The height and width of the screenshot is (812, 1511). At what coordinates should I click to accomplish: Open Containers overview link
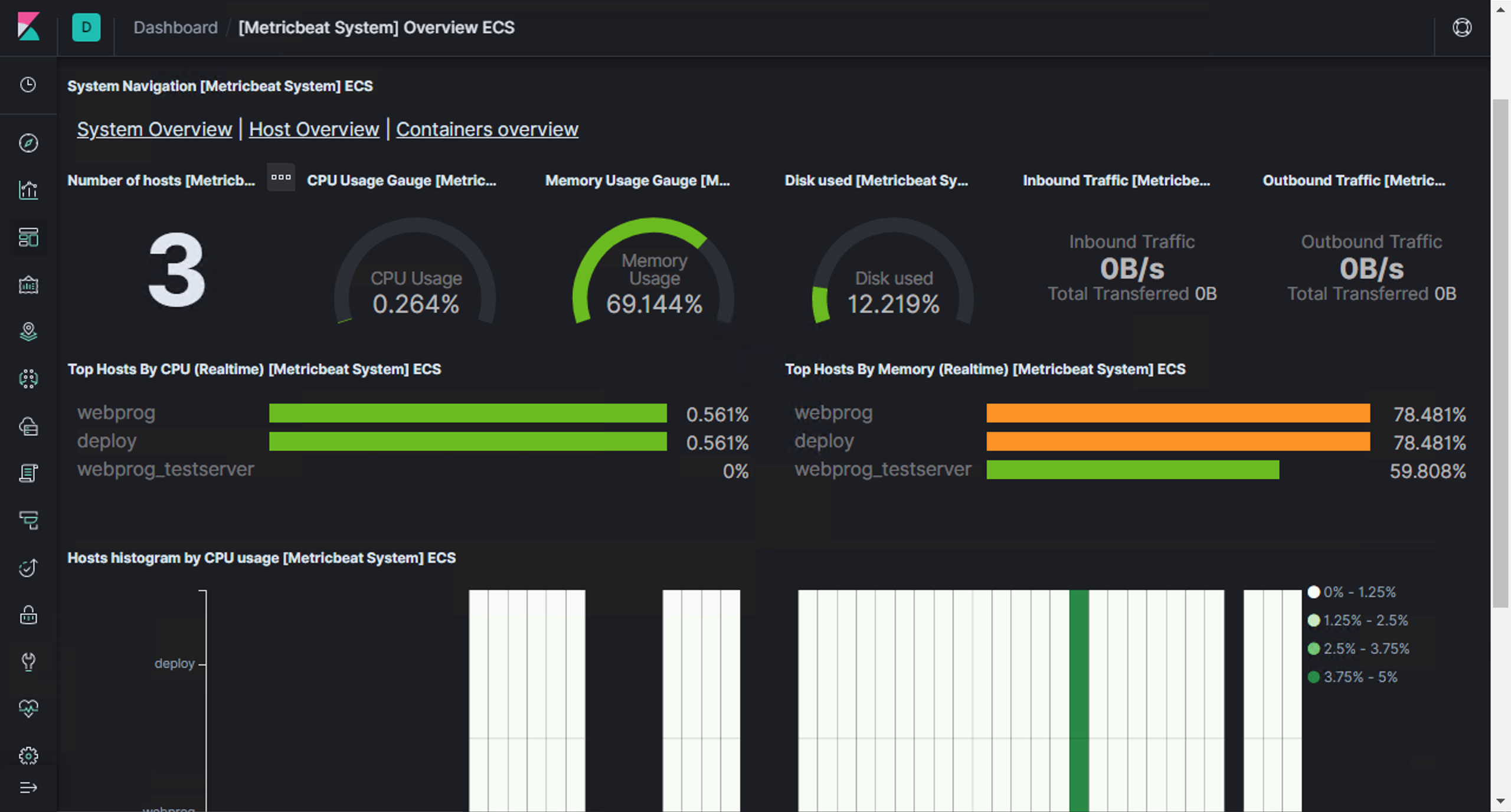(487, 129)
